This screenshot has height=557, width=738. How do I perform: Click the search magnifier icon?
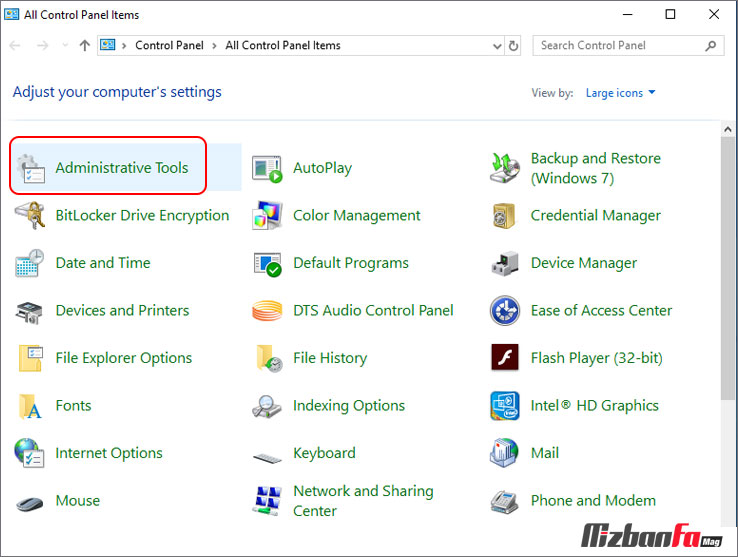[x=711, y=46]
